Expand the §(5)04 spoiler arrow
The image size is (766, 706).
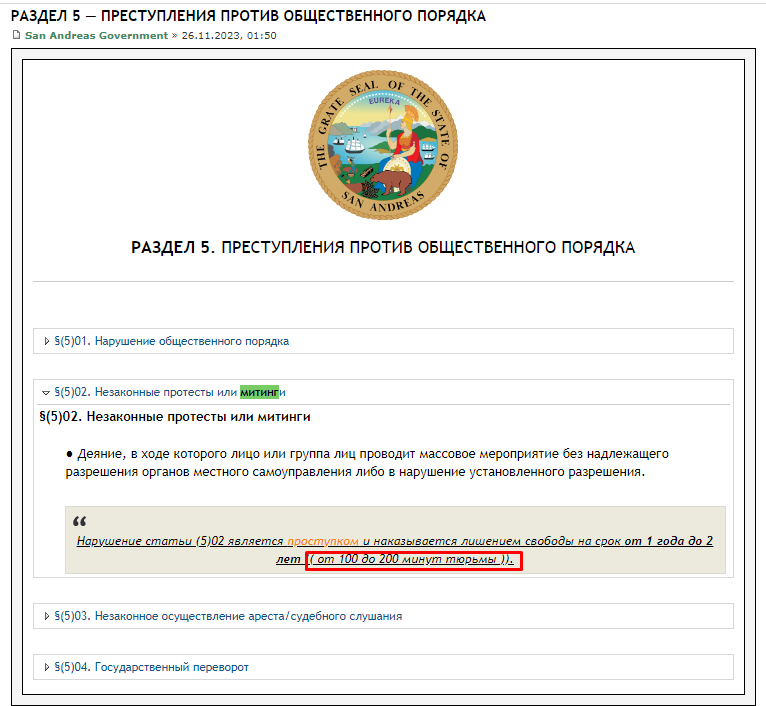click(46, 667)
